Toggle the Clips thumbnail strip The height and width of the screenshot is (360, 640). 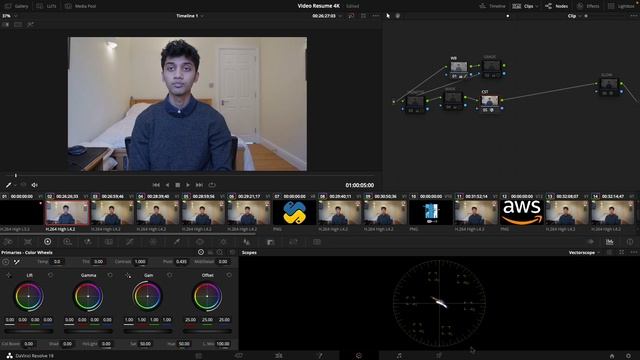pos(524,6)
